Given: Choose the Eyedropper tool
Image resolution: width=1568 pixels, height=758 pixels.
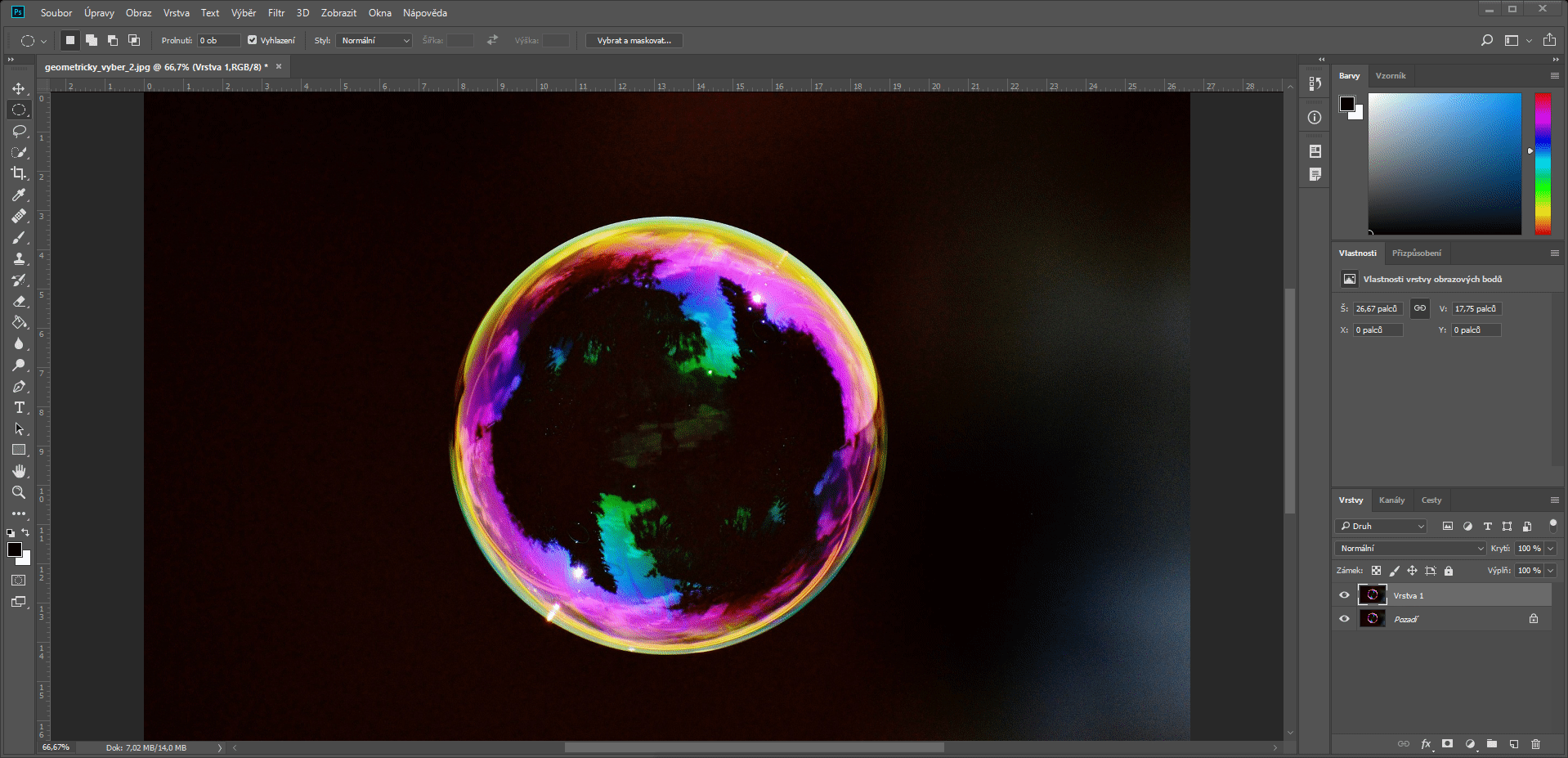Looking at the screenshot, I should point(19,195).
